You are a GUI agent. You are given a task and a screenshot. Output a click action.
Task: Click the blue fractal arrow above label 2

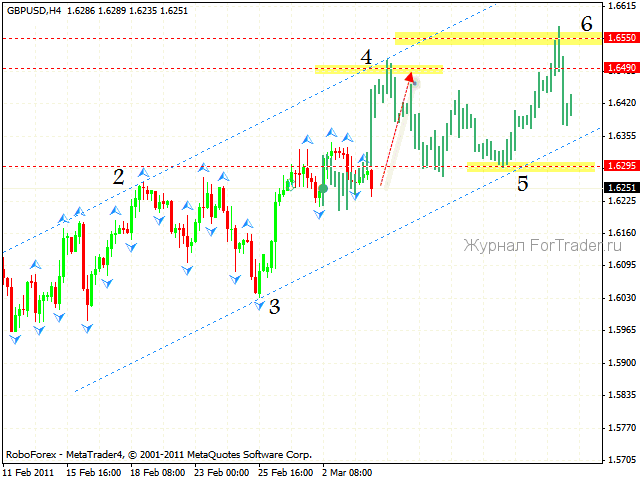click(143, 173)
